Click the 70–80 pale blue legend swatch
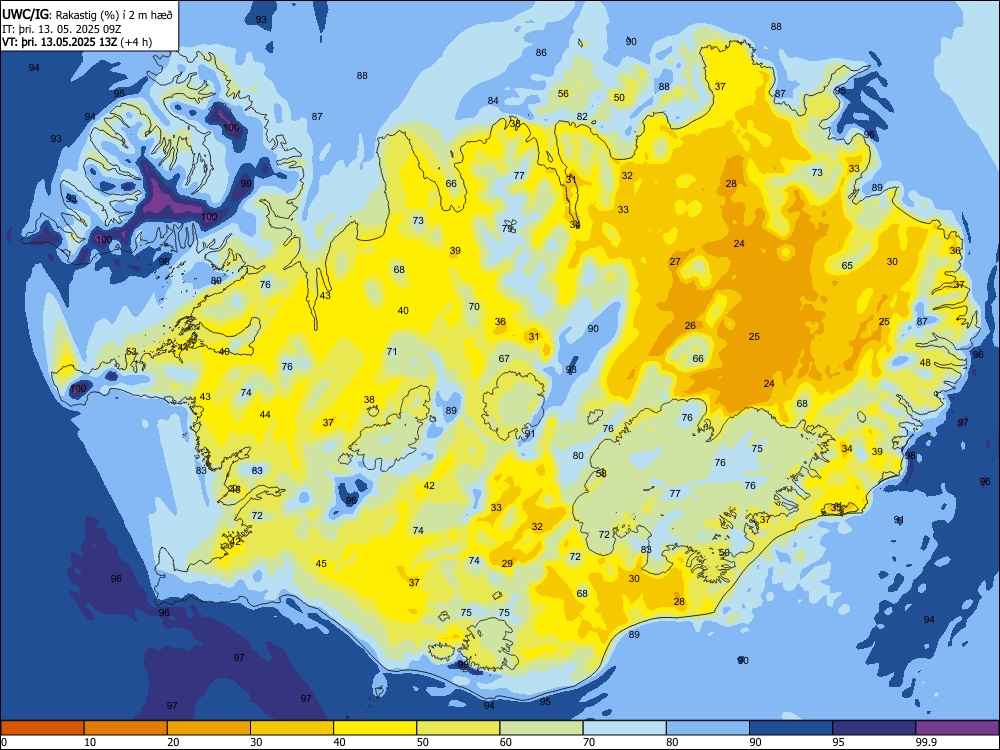This screenshot has height=750, width=1000. (624, 728)
